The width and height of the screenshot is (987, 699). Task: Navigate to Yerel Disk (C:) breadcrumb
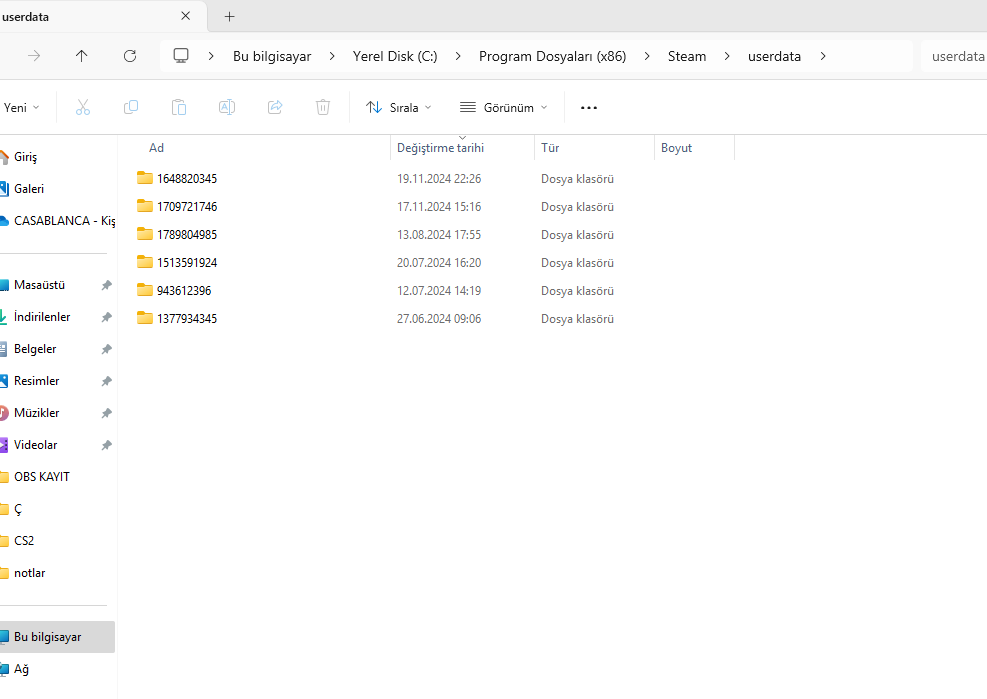395,56
